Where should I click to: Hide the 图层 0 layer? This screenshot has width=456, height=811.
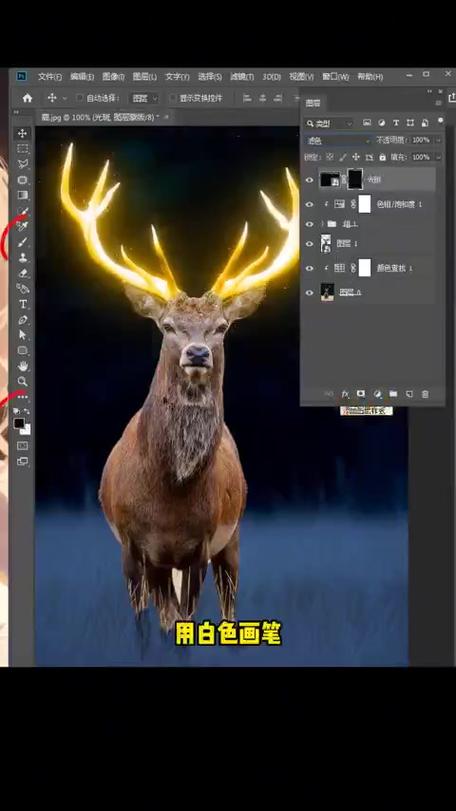tap(309, 292)
